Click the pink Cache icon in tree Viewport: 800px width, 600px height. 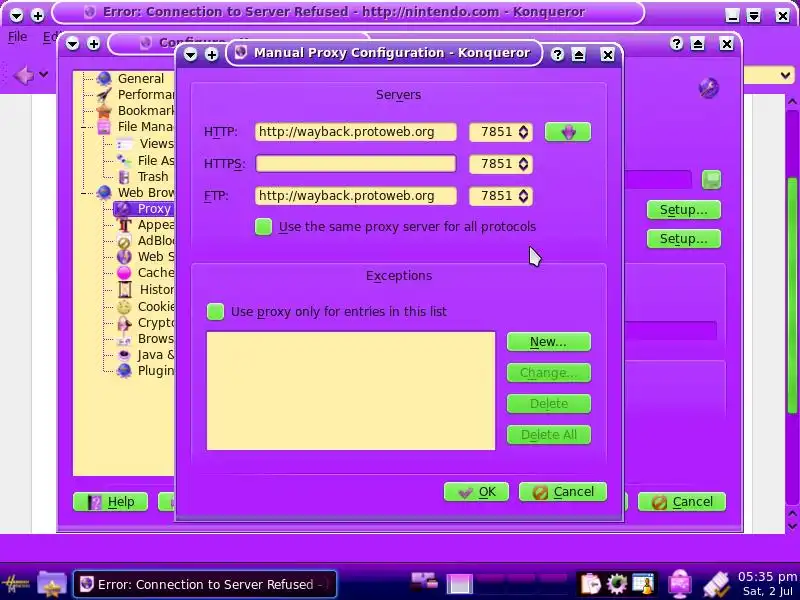coord(124,273)
